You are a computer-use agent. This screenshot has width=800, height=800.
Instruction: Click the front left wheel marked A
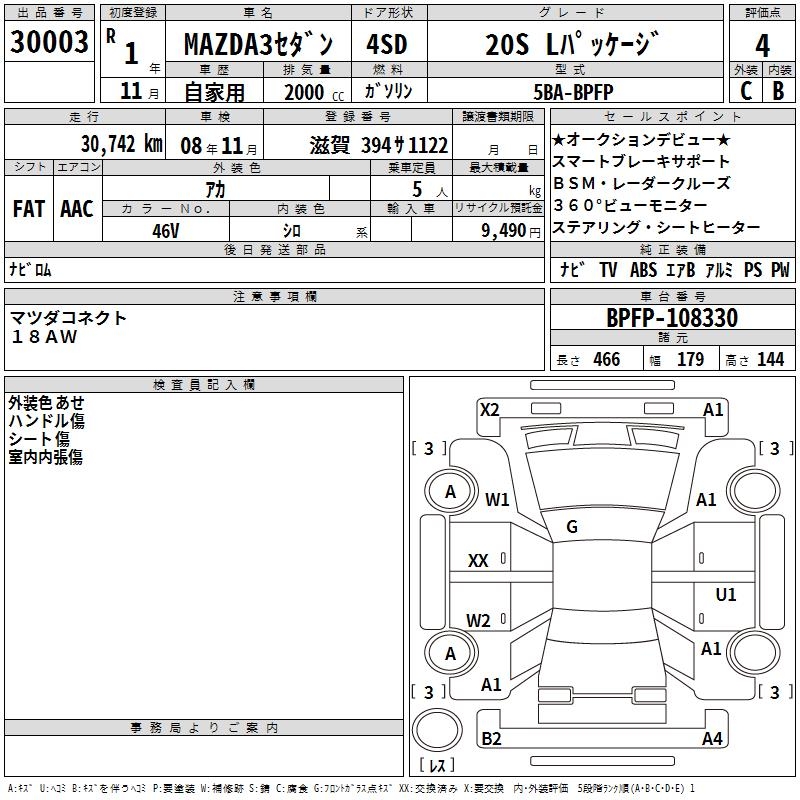point(450,492)
